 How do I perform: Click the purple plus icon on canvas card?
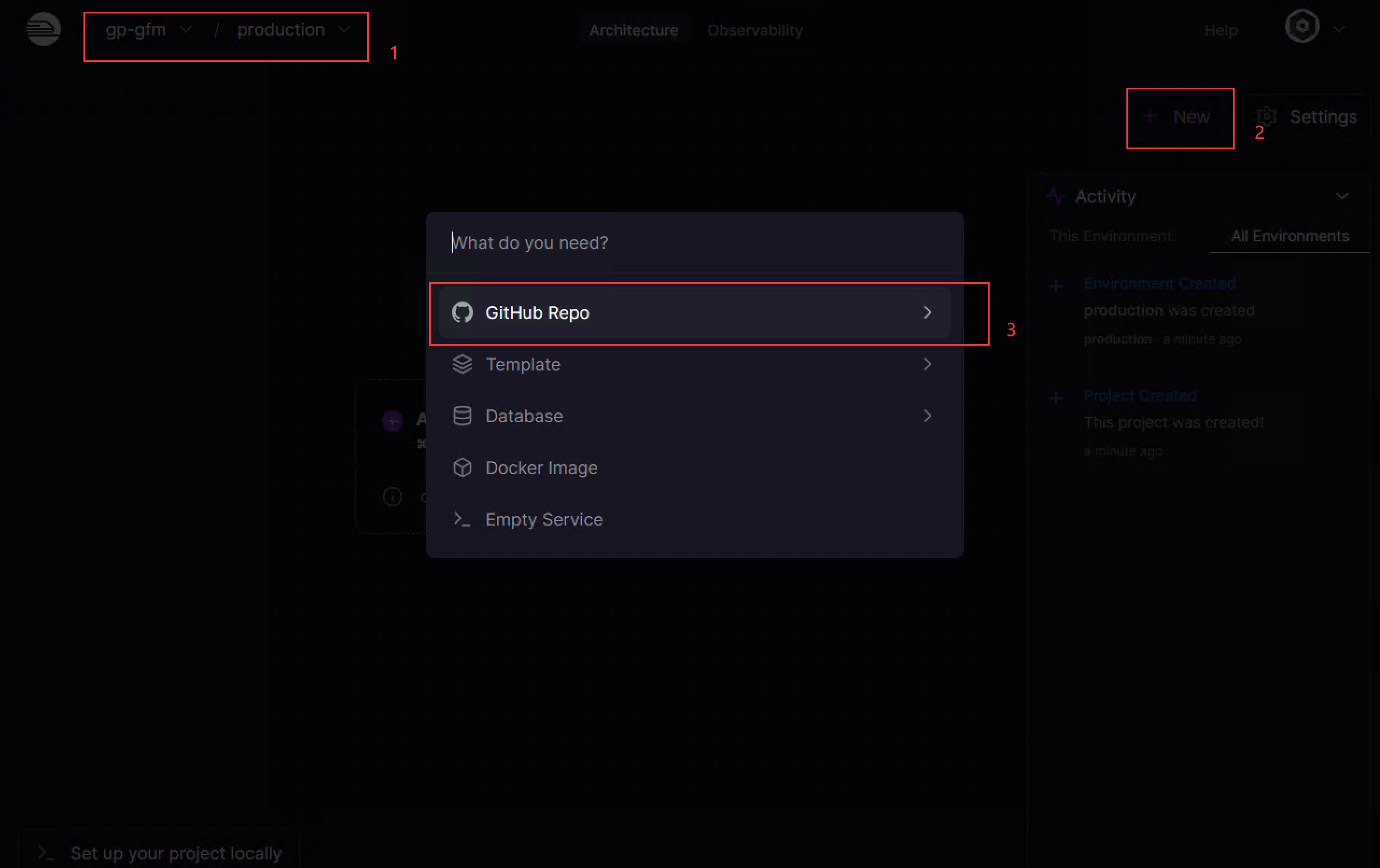(x=392, y=421)
